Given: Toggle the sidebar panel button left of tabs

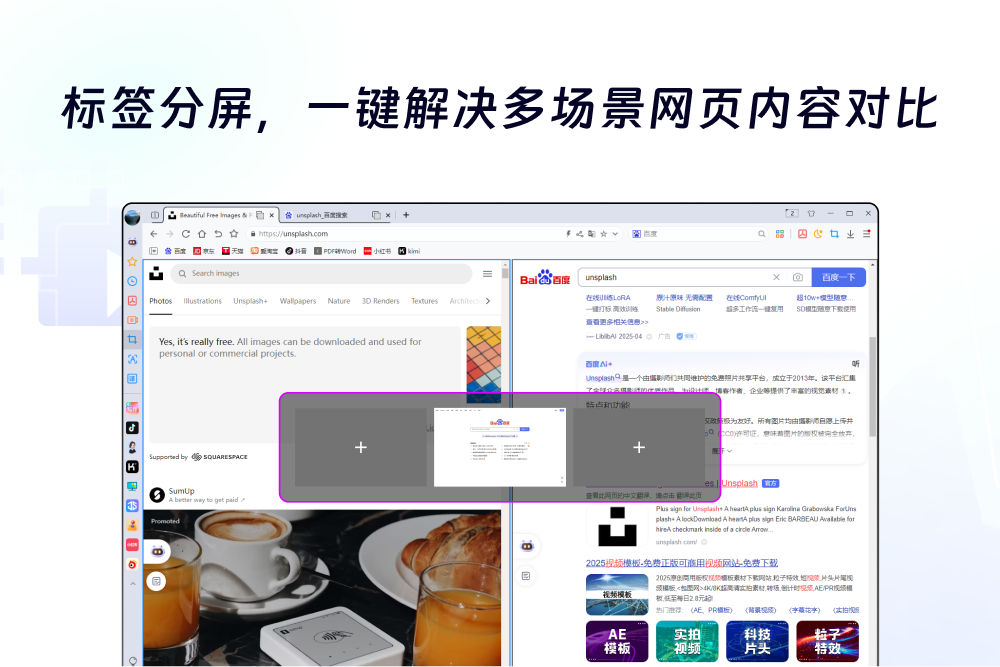Looking at the screenshot, I should [155, 214].
